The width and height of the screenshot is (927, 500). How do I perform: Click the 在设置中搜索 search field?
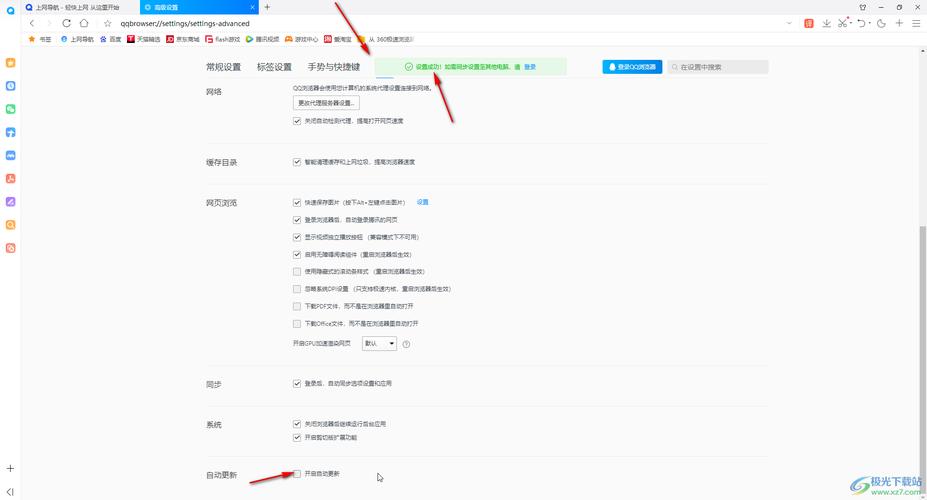[x=722, y=67]
